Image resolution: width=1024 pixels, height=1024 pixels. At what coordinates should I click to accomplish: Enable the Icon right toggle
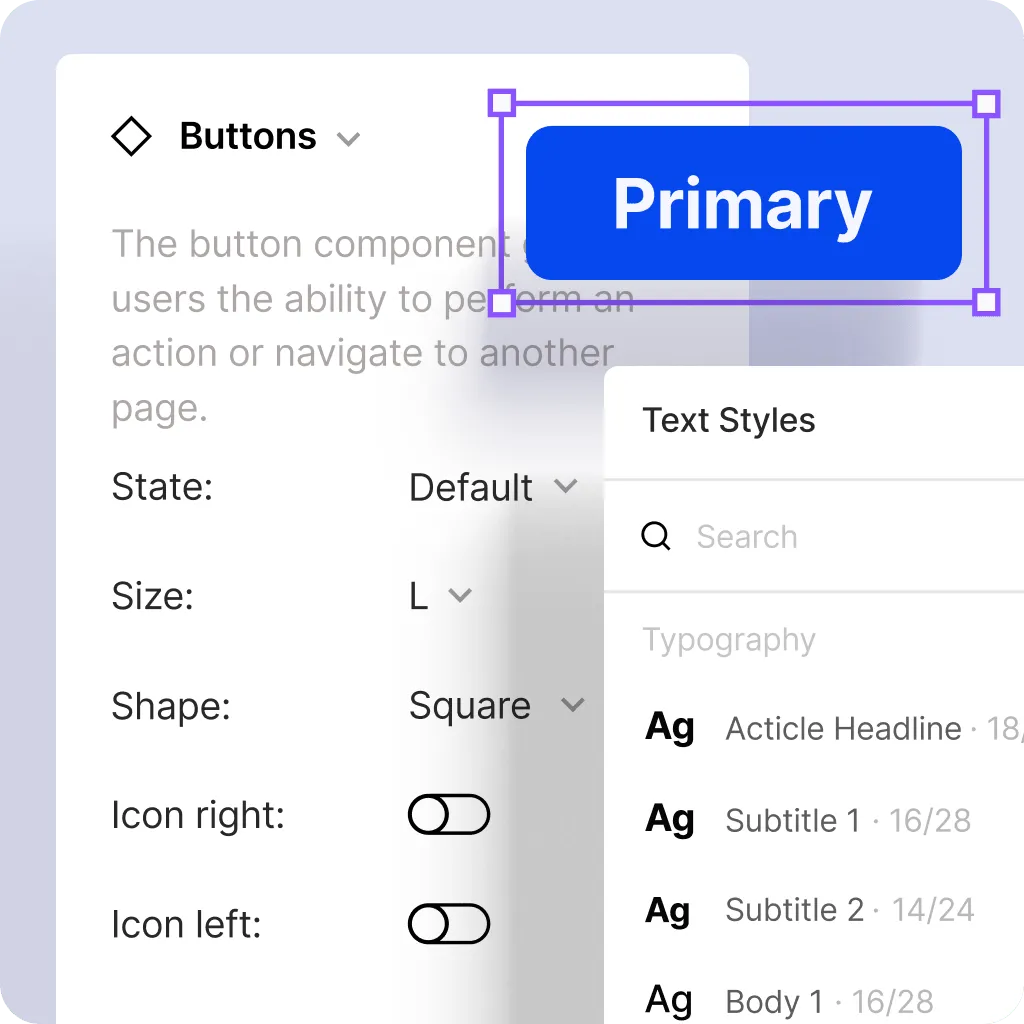coord(448,814)
